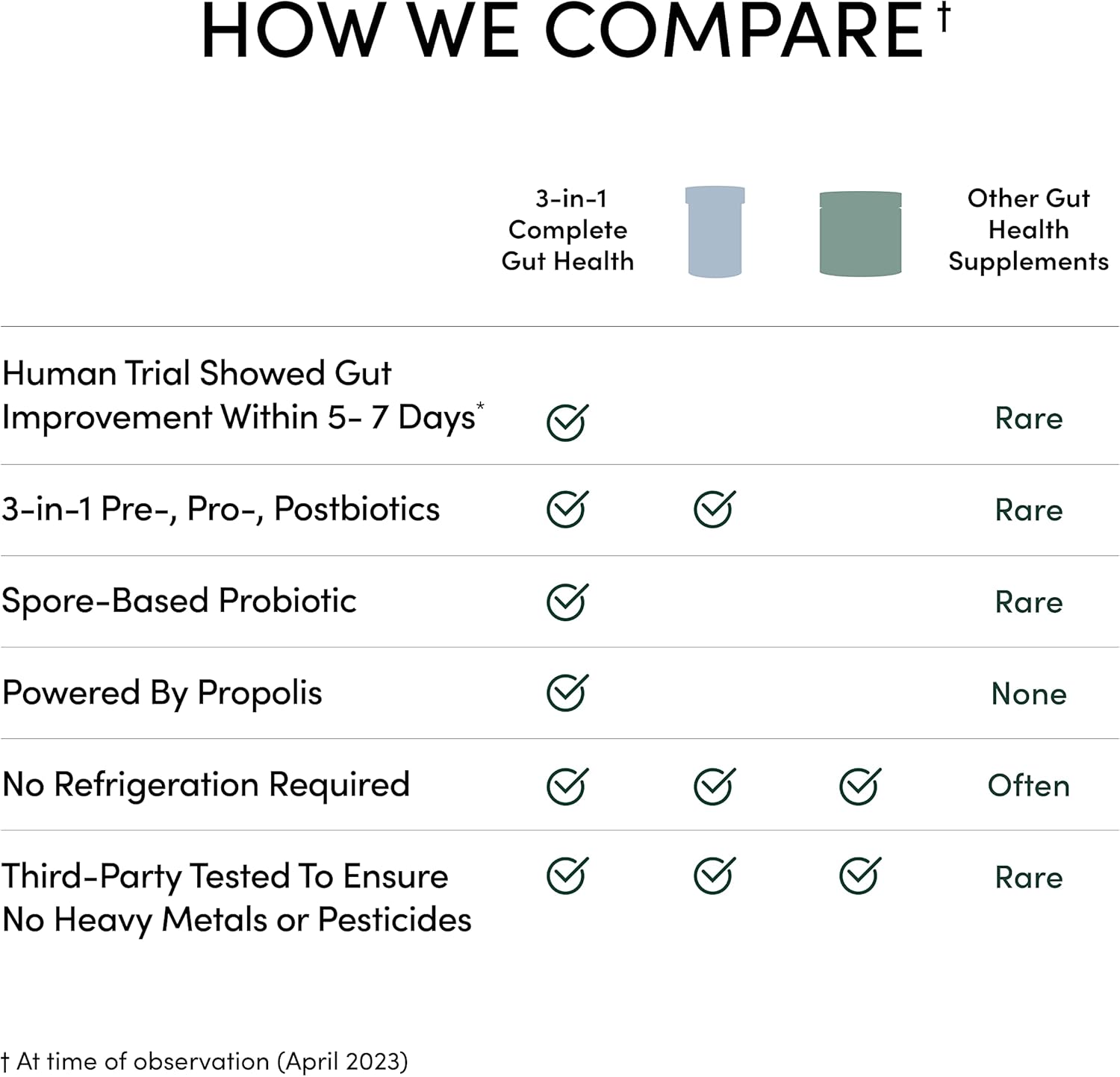Click the April 2023 observation footnote
The width and height of the screenshot is (1120, 1077).
coord(205,1061)
